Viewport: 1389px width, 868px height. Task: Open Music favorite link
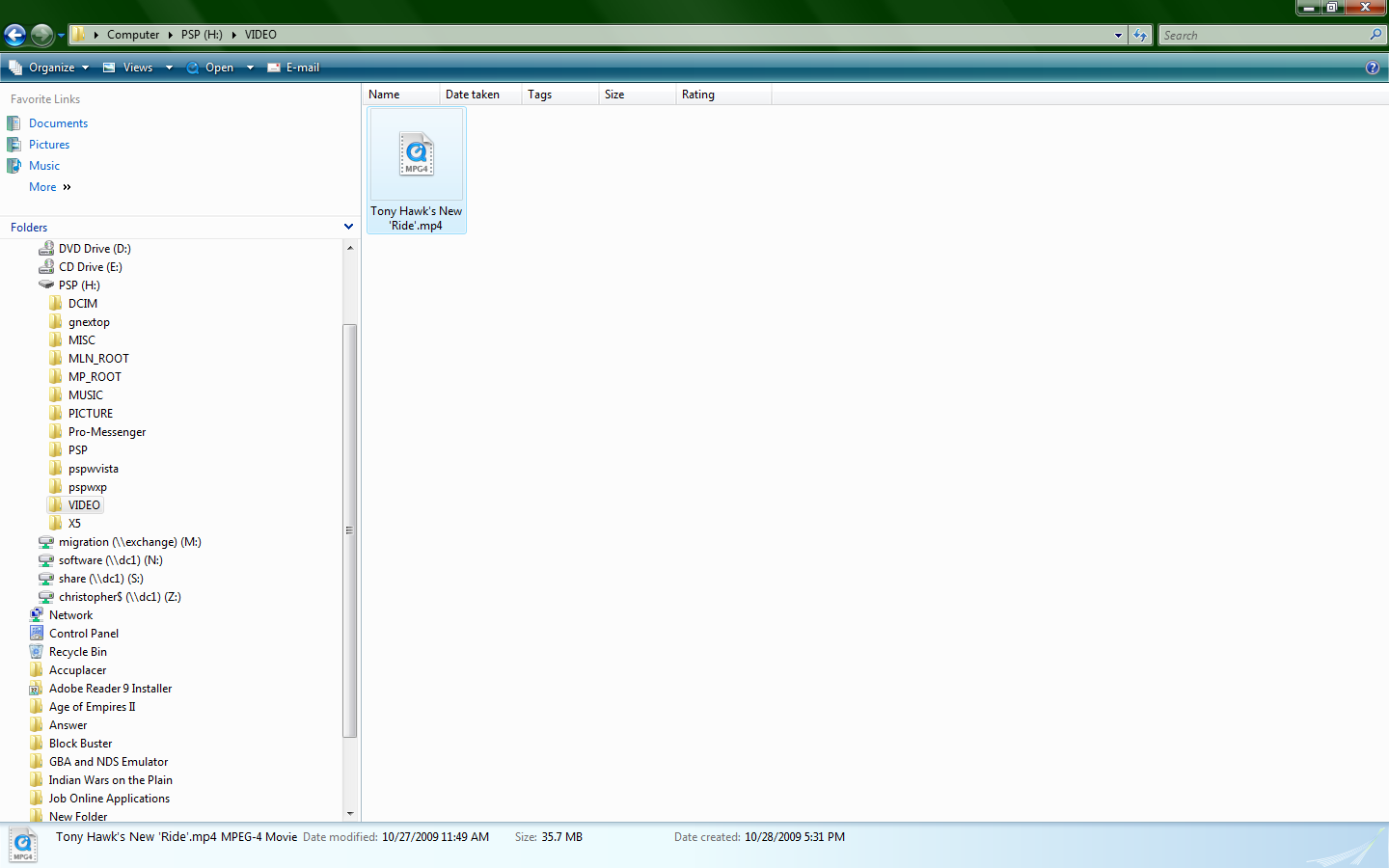(x=44, y=166)
